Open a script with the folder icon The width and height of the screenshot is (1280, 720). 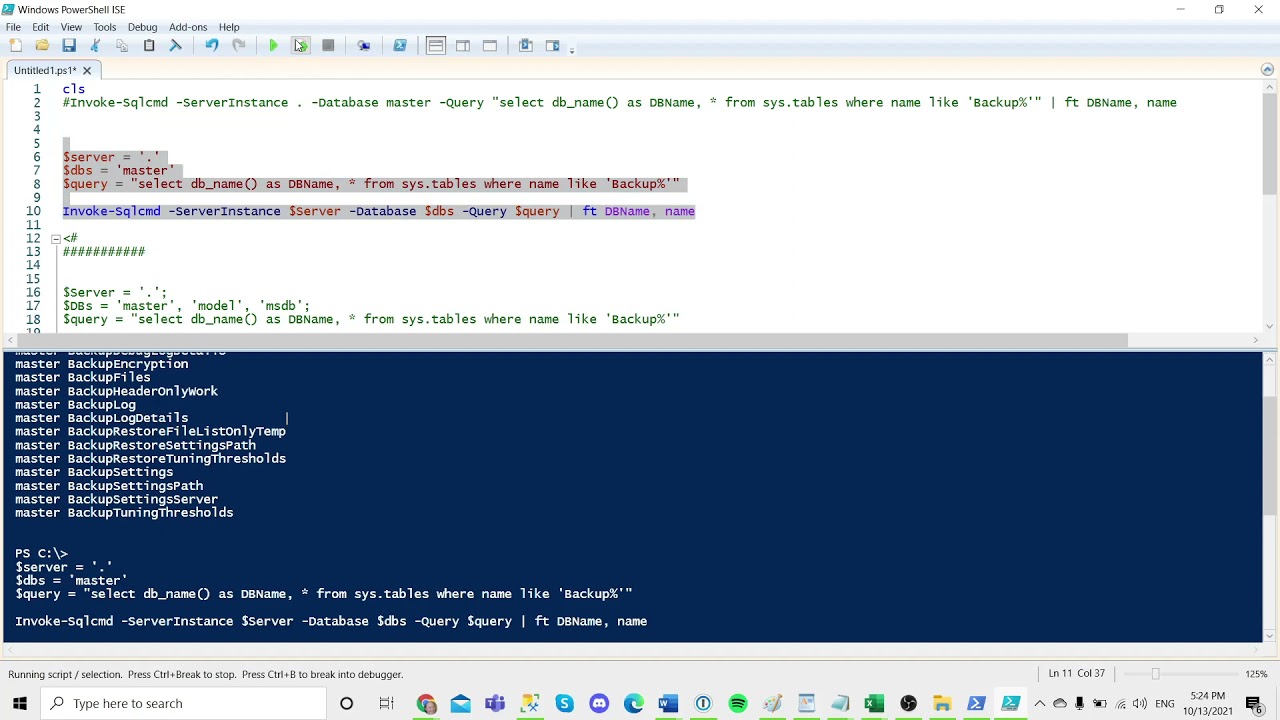coord(42,46)
